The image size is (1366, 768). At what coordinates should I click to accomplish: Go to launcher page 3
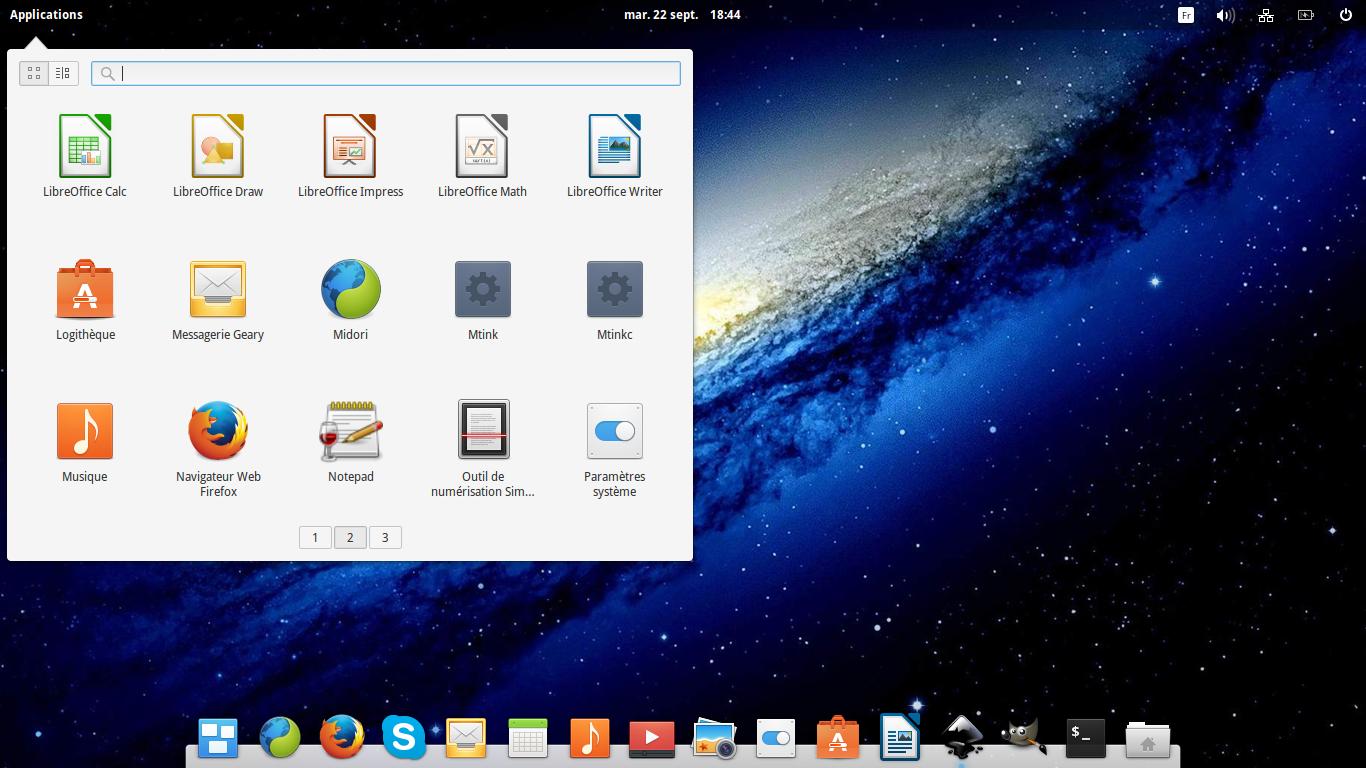[385, 538]
